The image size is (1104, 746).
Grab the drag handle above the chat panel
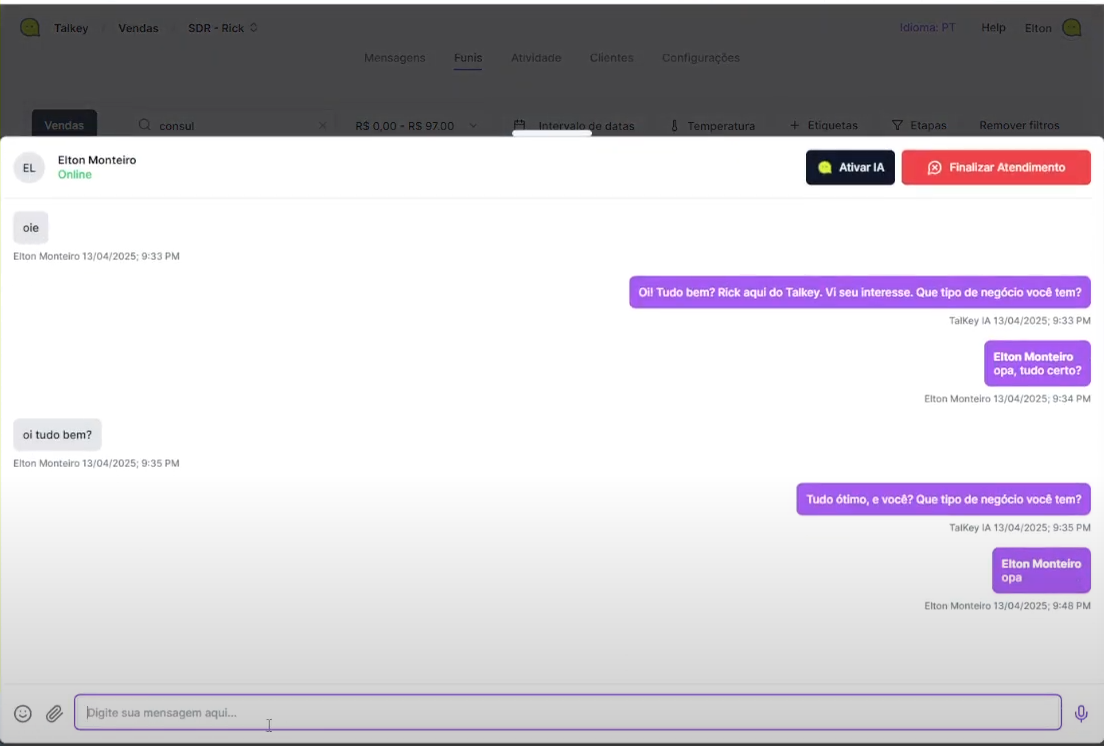[x=552, y=133]
